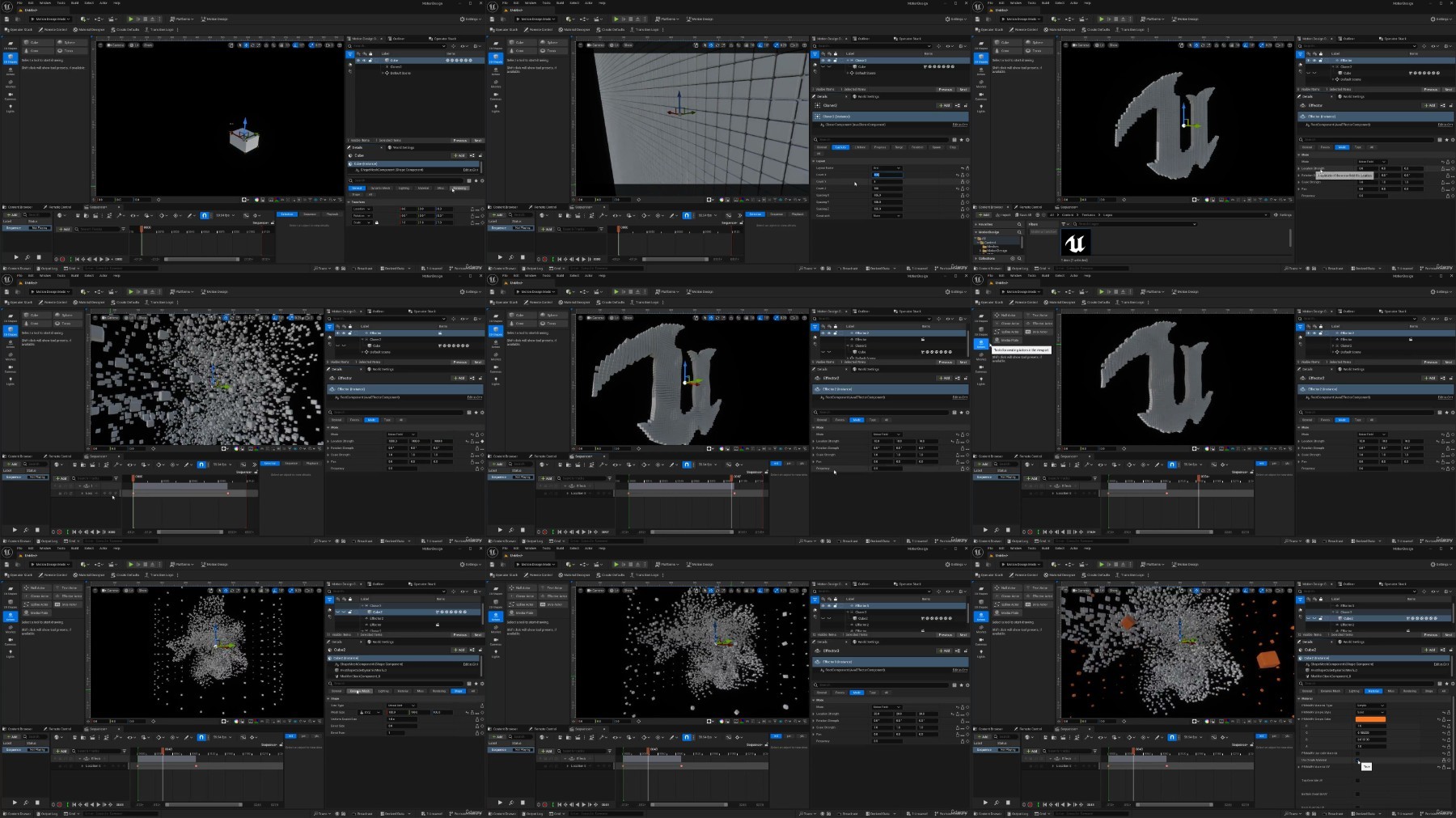
Task: Click Add button beside Cube in single-cube details
Action: pyautogui.click(x=459, y=155)
